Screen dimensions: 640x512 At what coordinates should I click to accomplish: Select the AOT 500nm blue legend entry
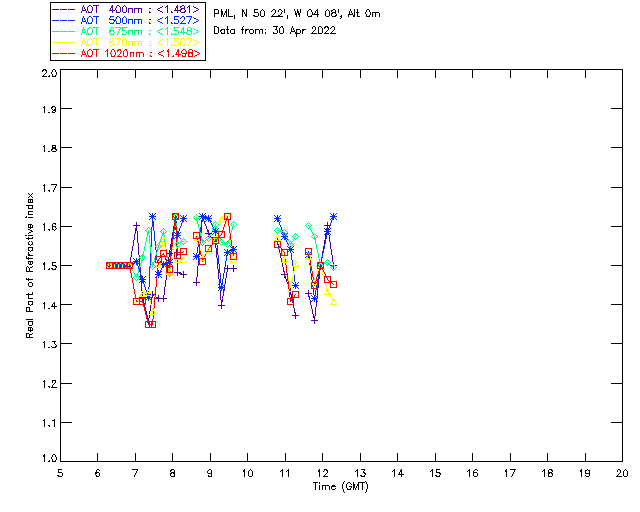pyautogui.click(x=127, y=20)
